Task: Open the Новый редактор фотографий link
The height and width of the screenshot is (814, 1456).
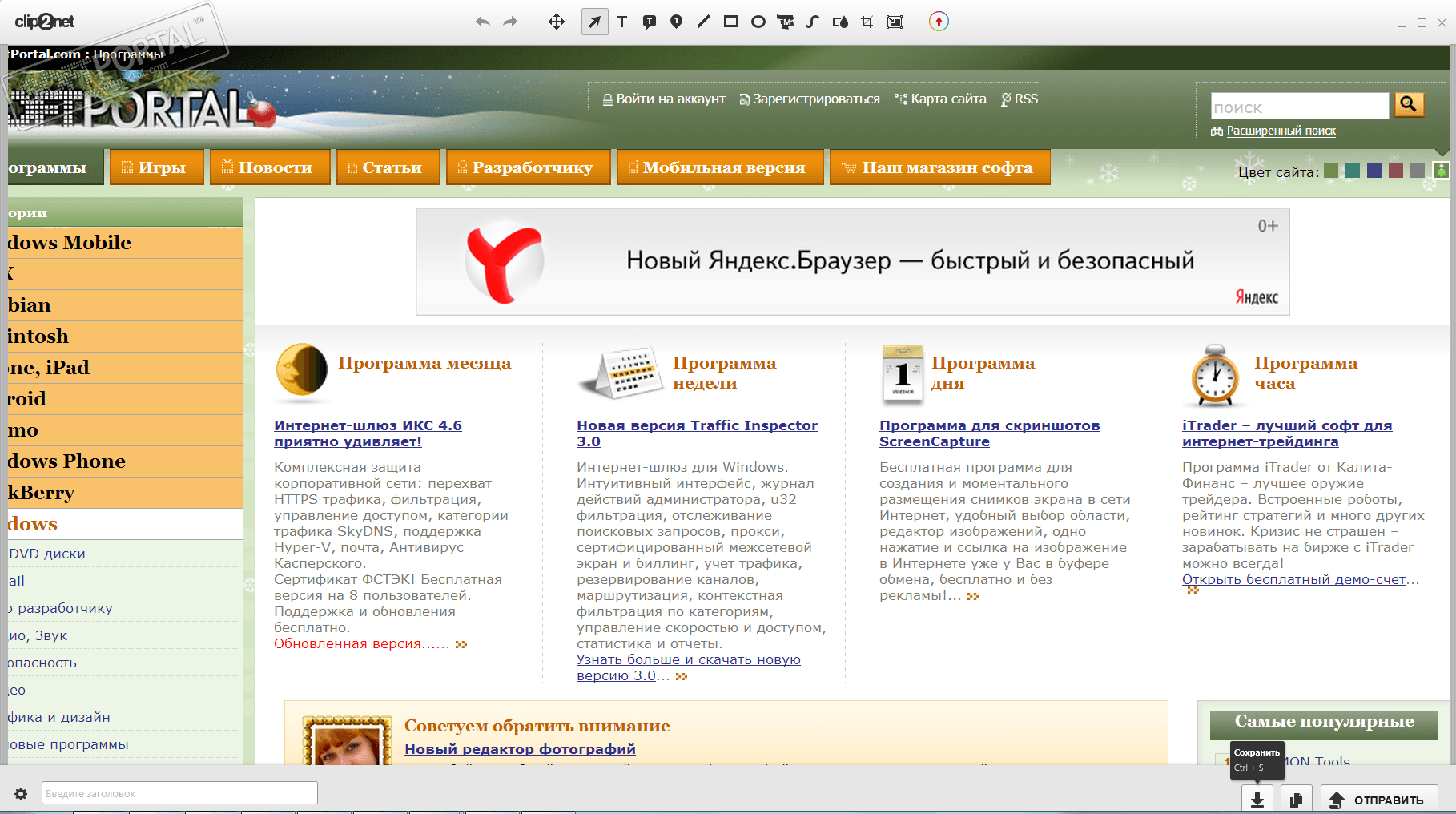Action: [520, 749]
